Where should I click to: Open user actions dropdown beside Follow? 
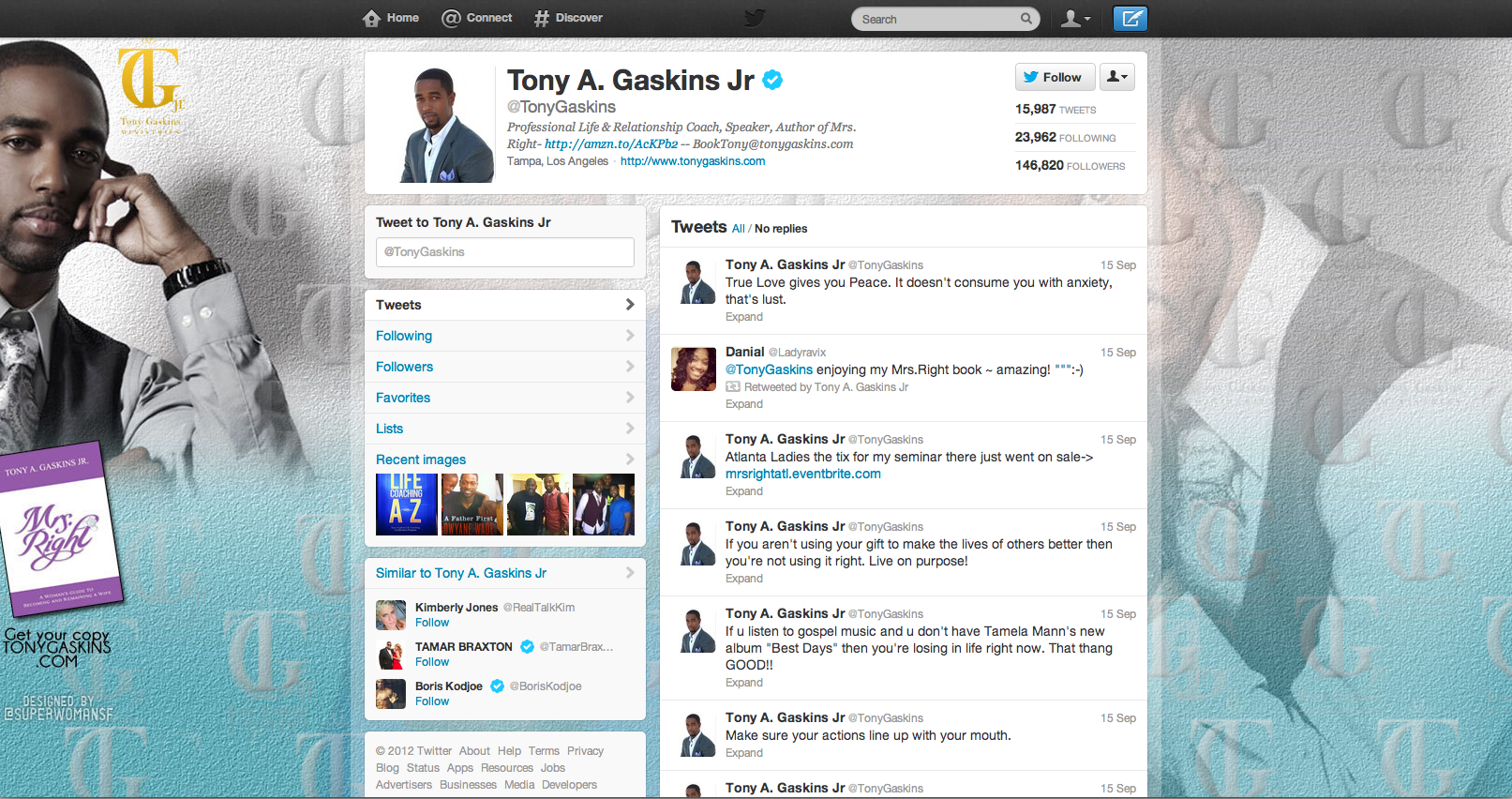pyautogui.click(x=1117, y=77)
